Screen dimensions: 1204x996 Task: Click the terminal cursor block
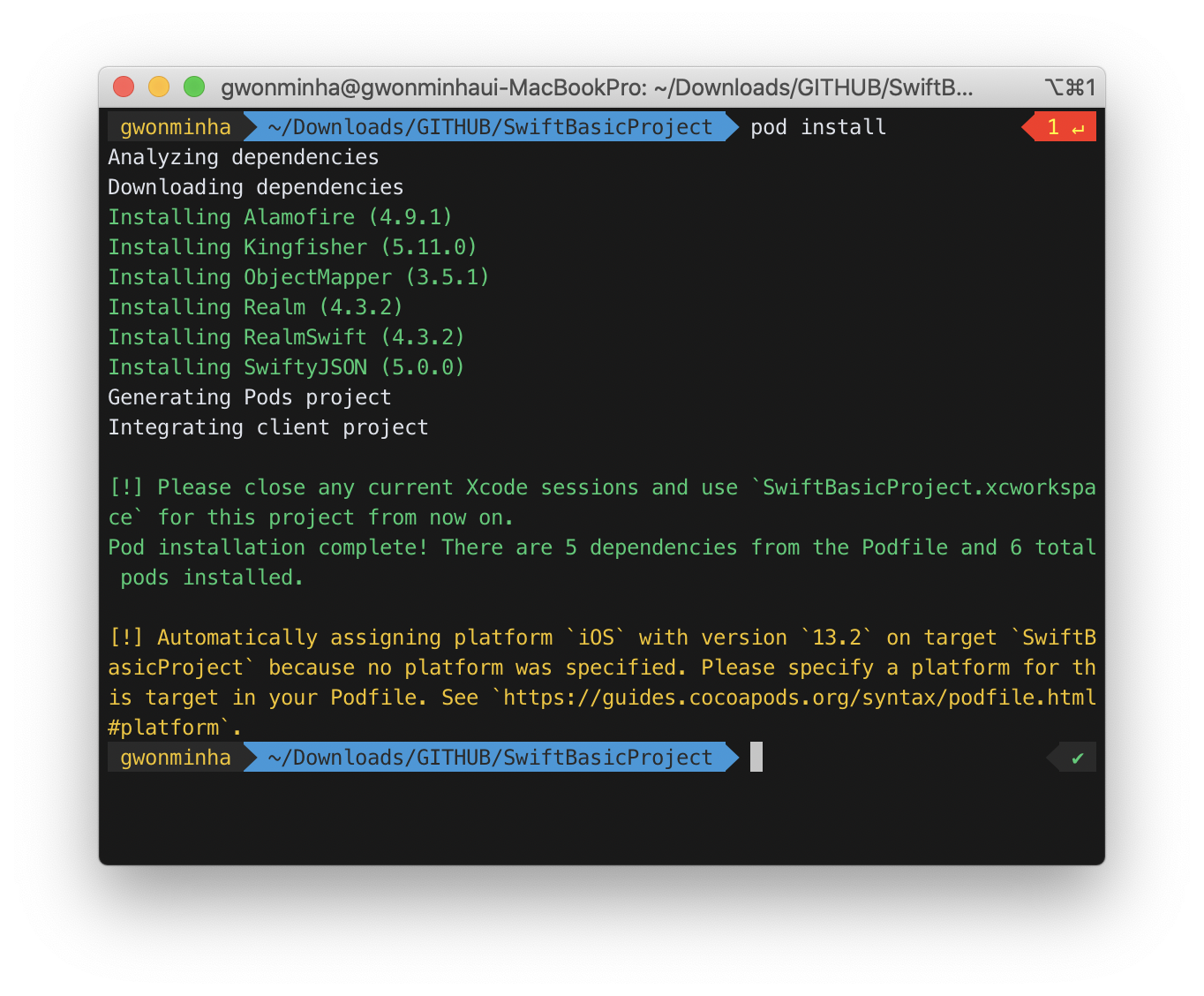756,758
